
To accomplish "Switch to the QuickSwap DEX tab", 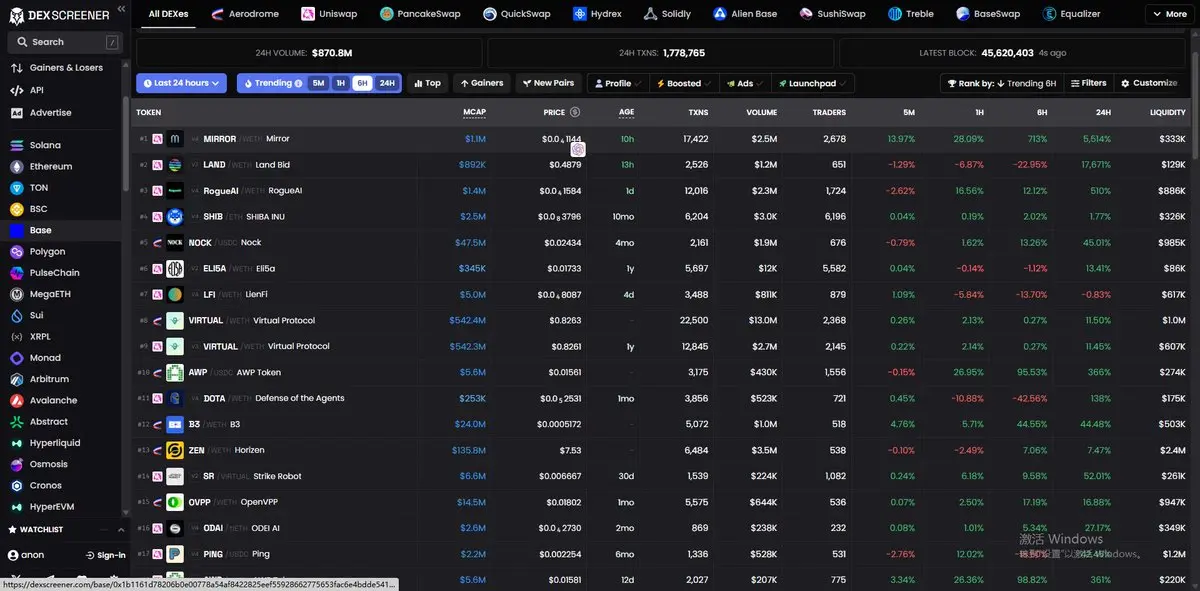I will 518,14.
